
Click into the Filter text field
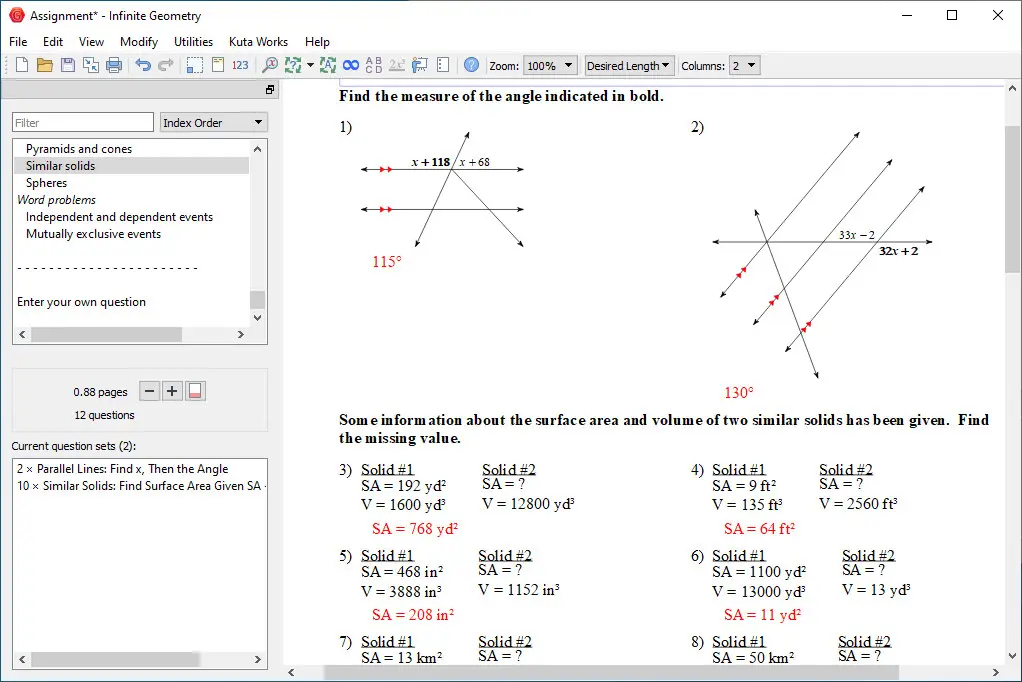tap(83, 123)
